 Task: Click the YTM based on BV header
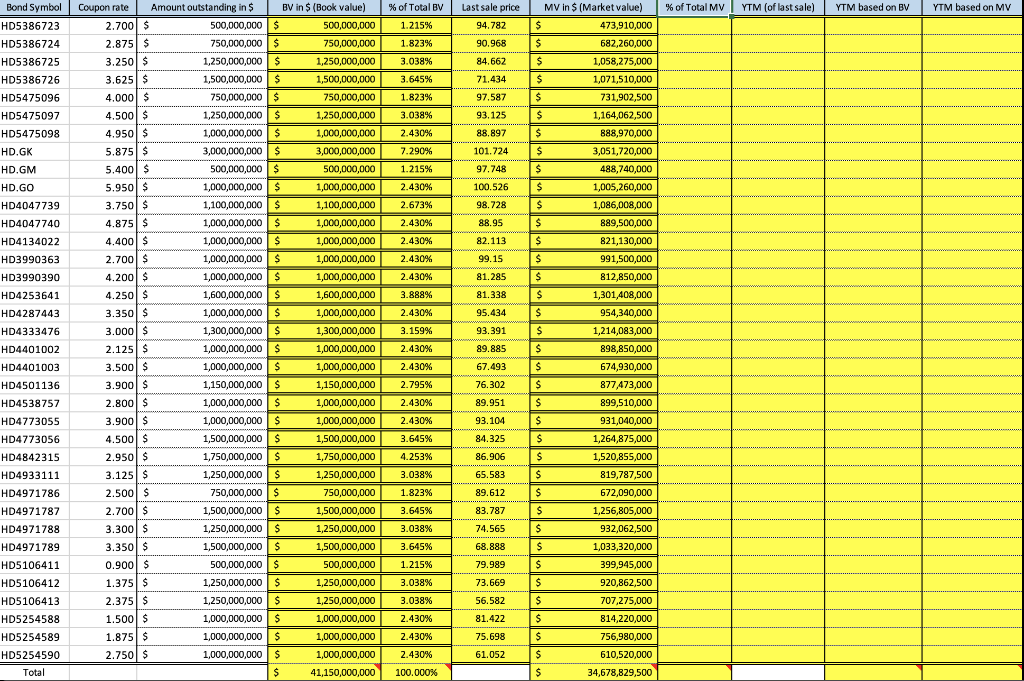[870, 8]
